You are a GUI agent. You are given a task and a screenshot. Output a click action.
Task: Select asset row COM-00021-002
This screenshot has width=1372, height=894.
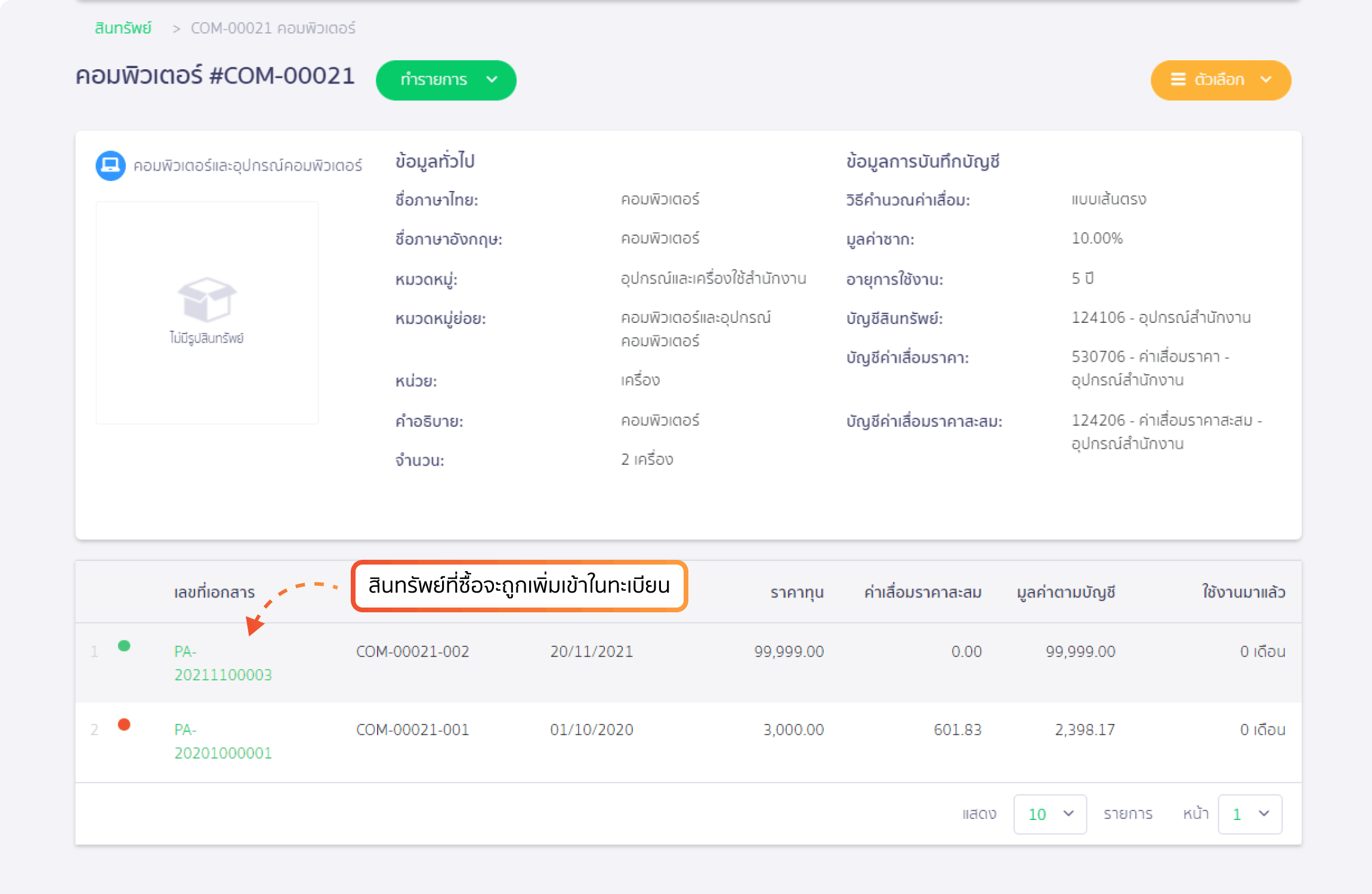(412, 652)
